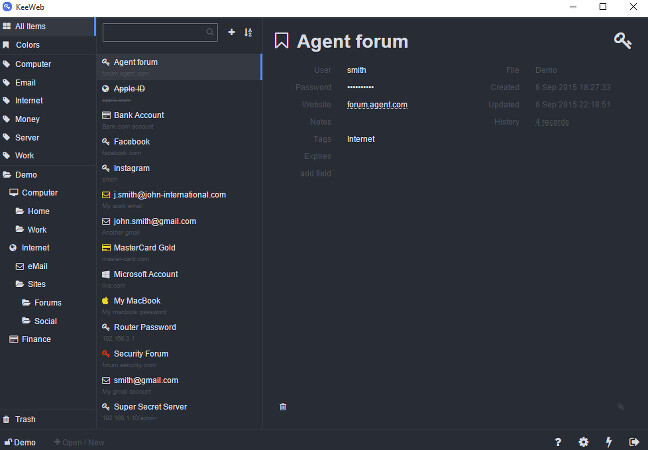Open the Trash in sidebar

25,419
